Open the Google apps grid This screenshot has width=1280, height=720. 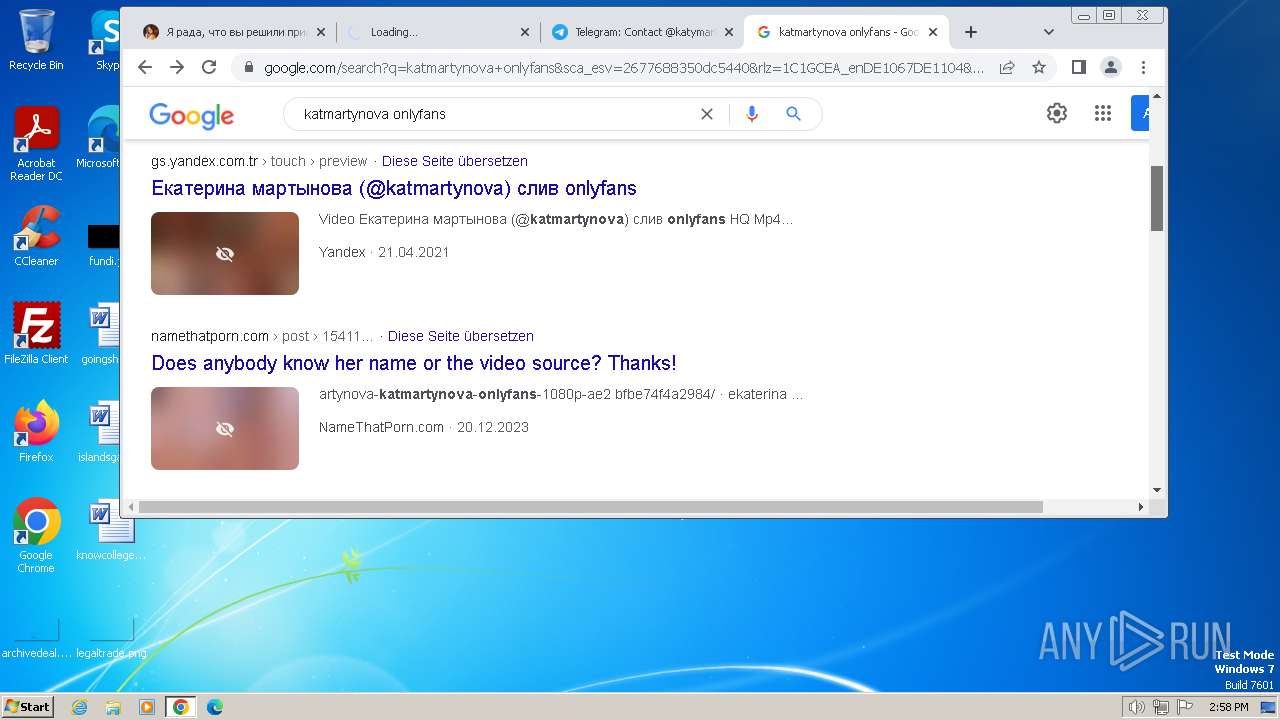click(x=1103, y=113)
